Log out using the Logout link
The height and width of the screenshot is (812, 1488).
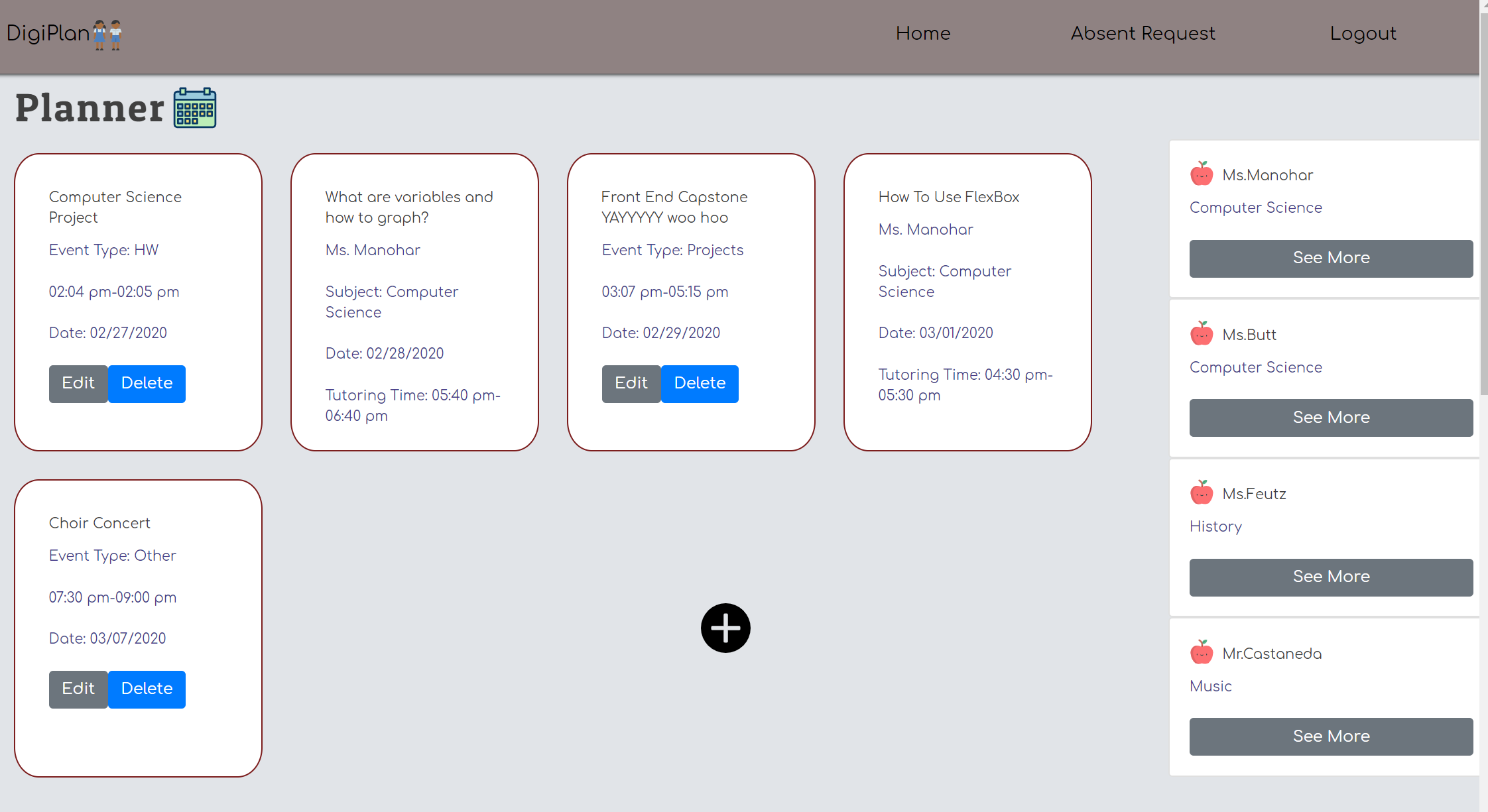1363,33
